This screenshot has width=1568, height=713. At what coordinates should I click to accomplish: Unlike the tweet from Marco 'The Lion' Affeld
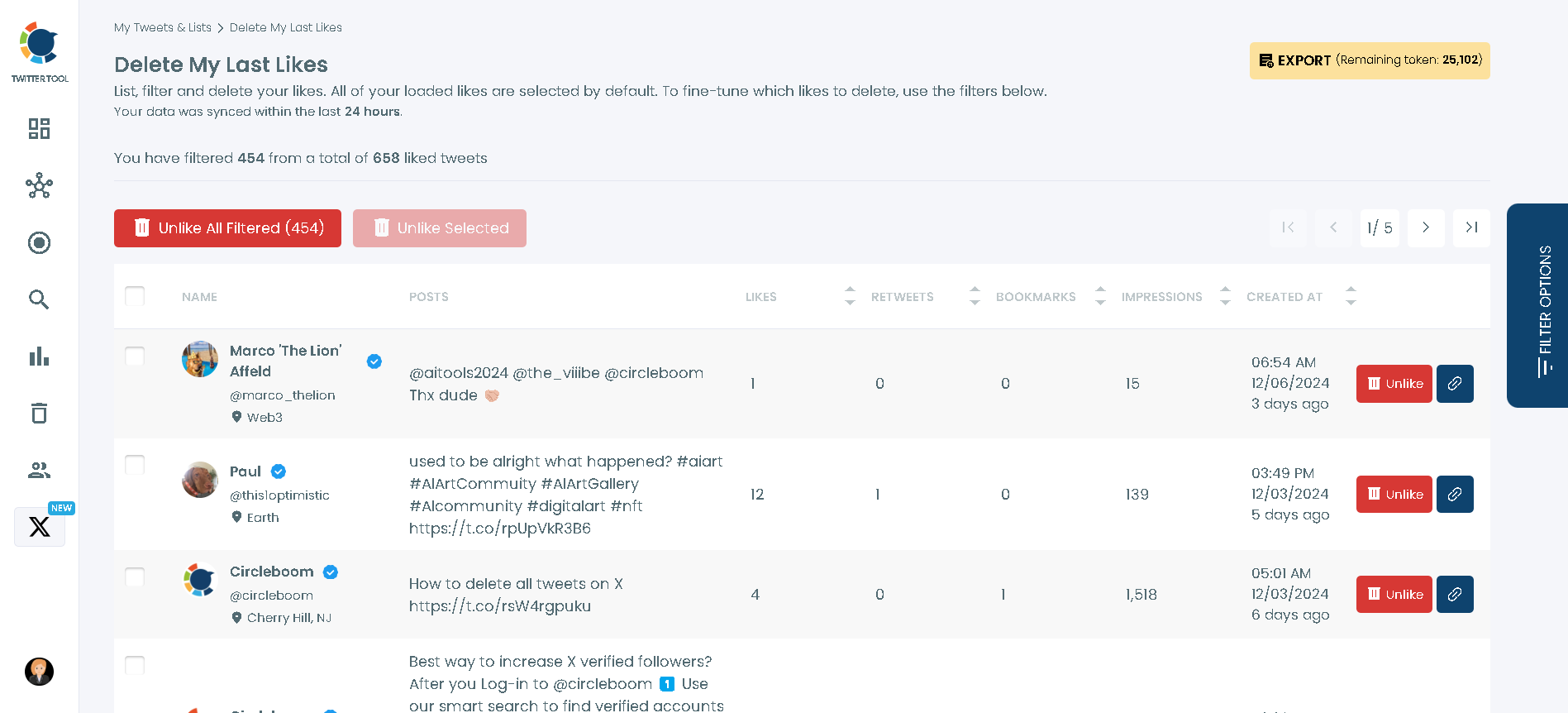pos(1394,384)
